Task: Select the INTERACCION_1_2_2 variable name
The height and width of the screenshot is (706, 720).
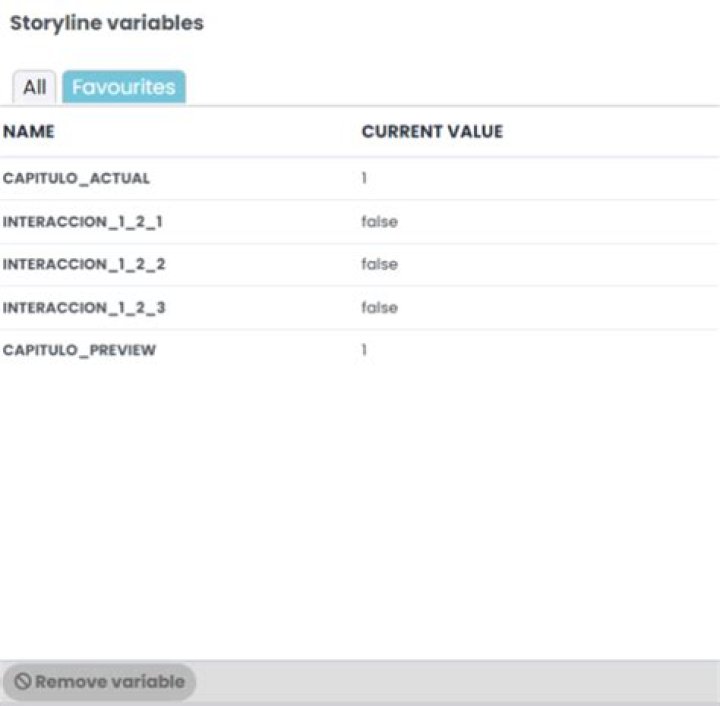Action: [x=84, y=264]
